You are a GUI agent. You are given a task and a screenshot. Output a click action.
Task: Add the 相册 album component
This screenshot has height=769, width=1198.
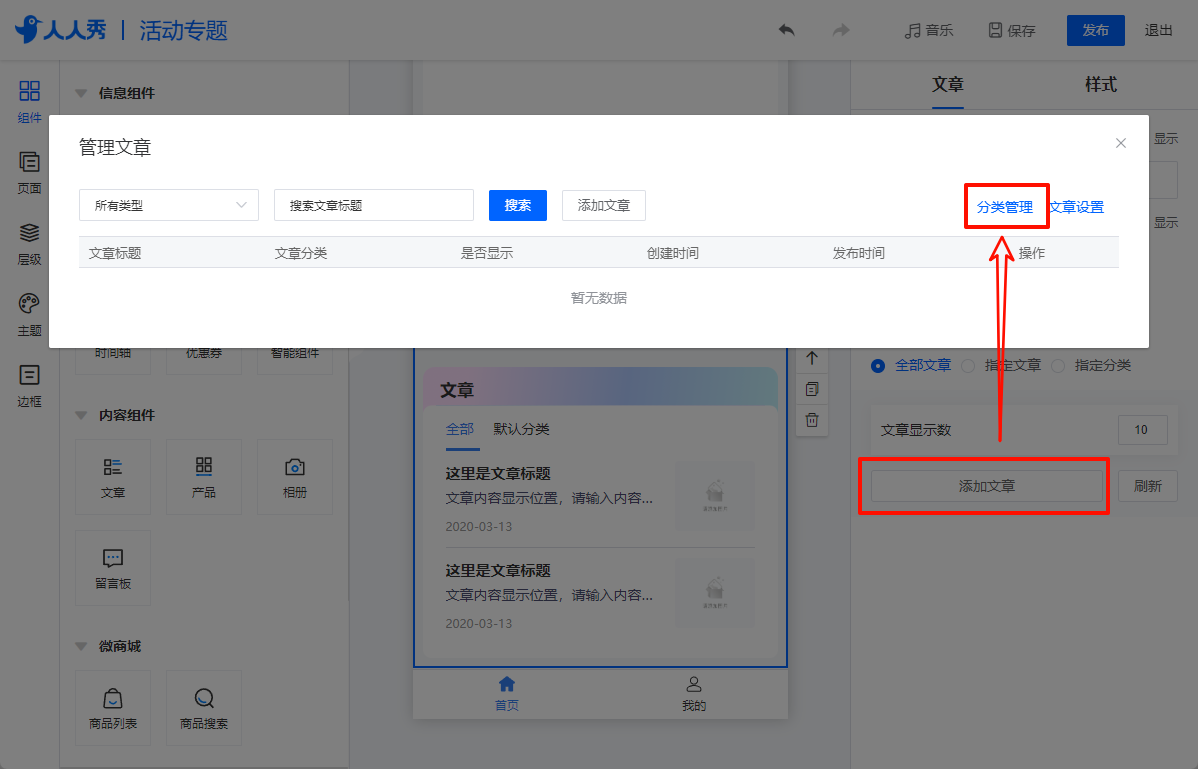pos(295,477)
